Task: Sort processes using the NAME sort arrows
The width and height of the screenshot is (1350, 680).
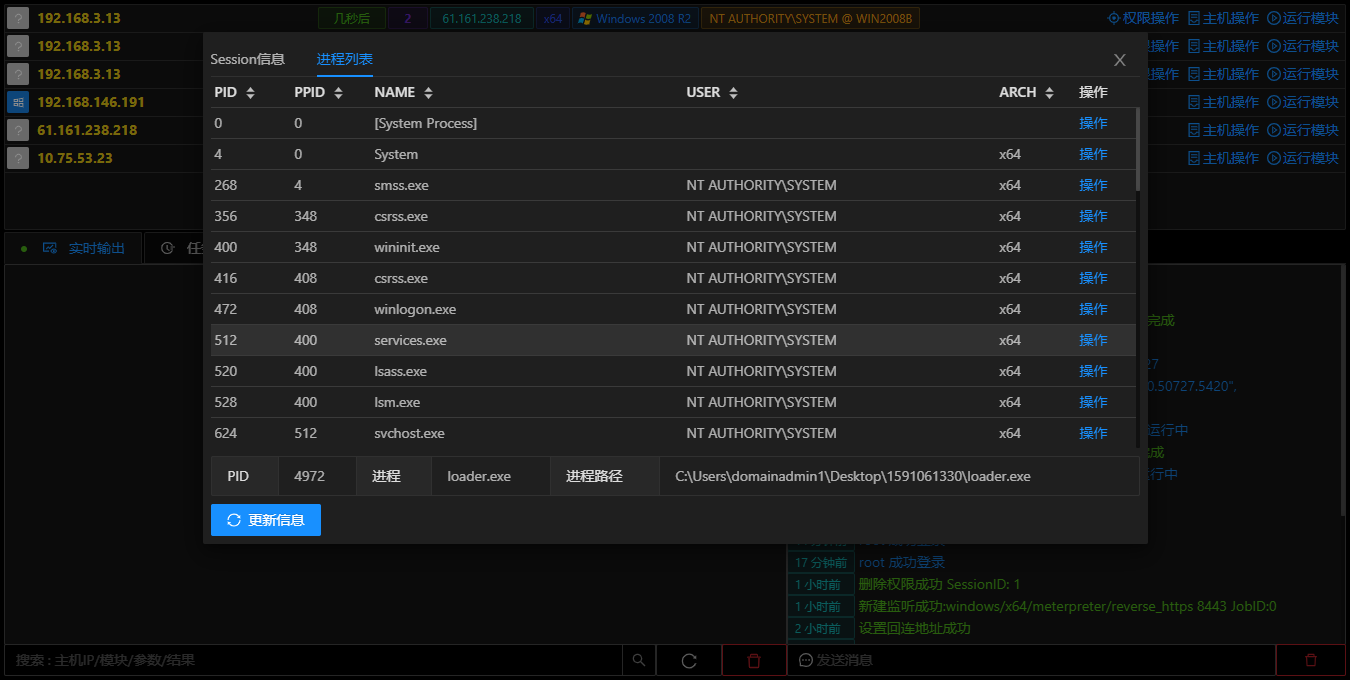Action: (428, 93)
